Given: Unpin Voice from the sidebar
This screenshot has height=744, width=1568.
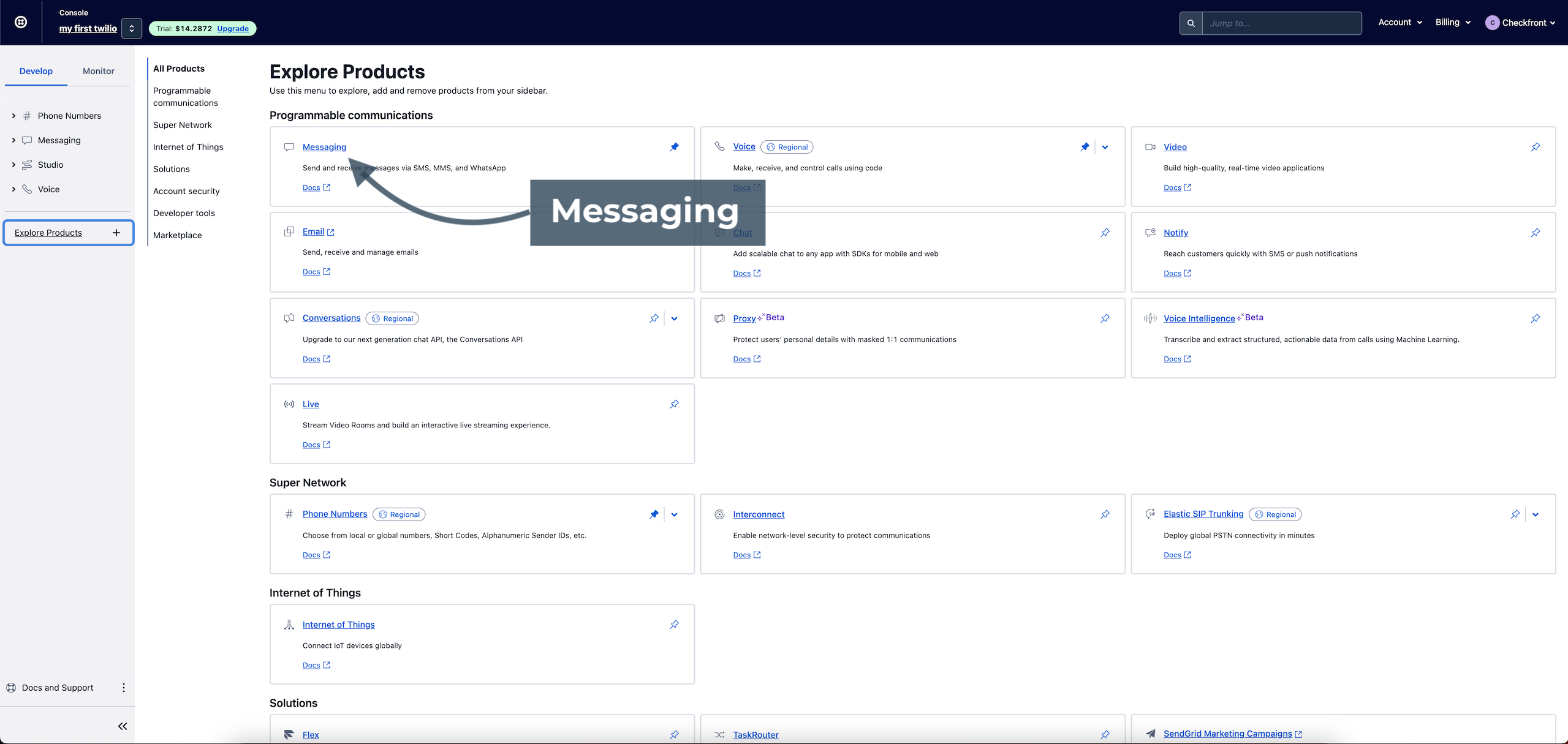Looking at the screenshot, I should [1085, 147].
